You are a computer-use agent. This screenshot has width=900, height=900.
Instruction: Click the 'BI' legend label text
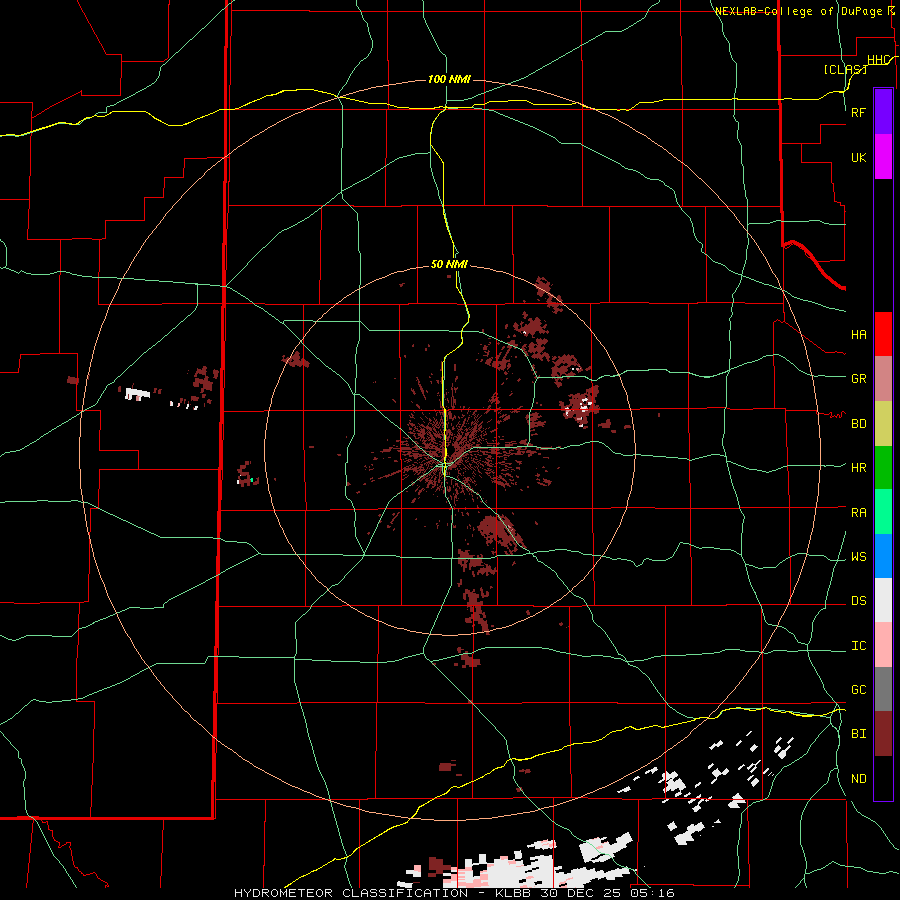point(858,734)
